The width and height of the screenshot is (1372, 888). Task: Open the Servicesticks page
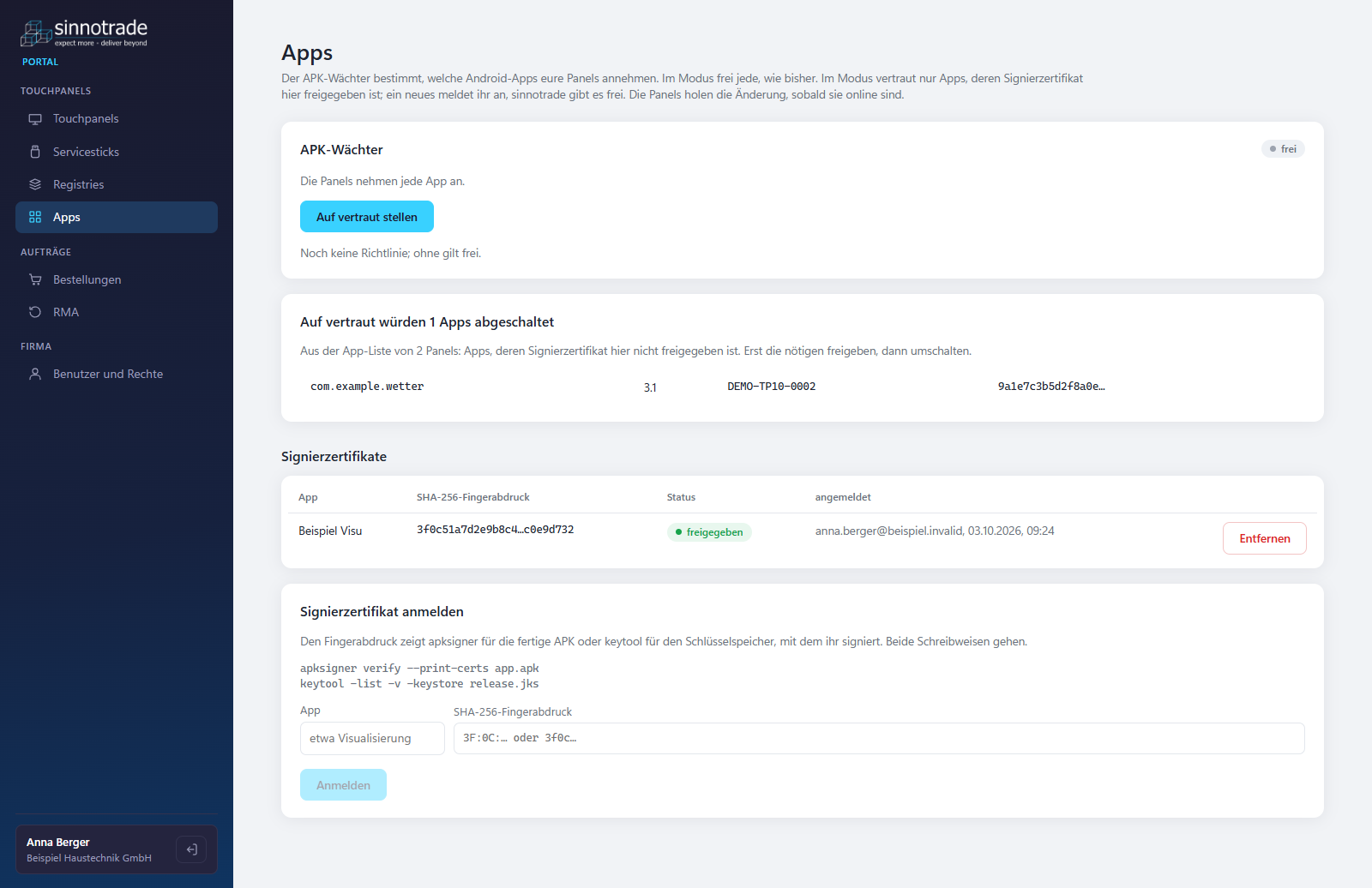117,152
